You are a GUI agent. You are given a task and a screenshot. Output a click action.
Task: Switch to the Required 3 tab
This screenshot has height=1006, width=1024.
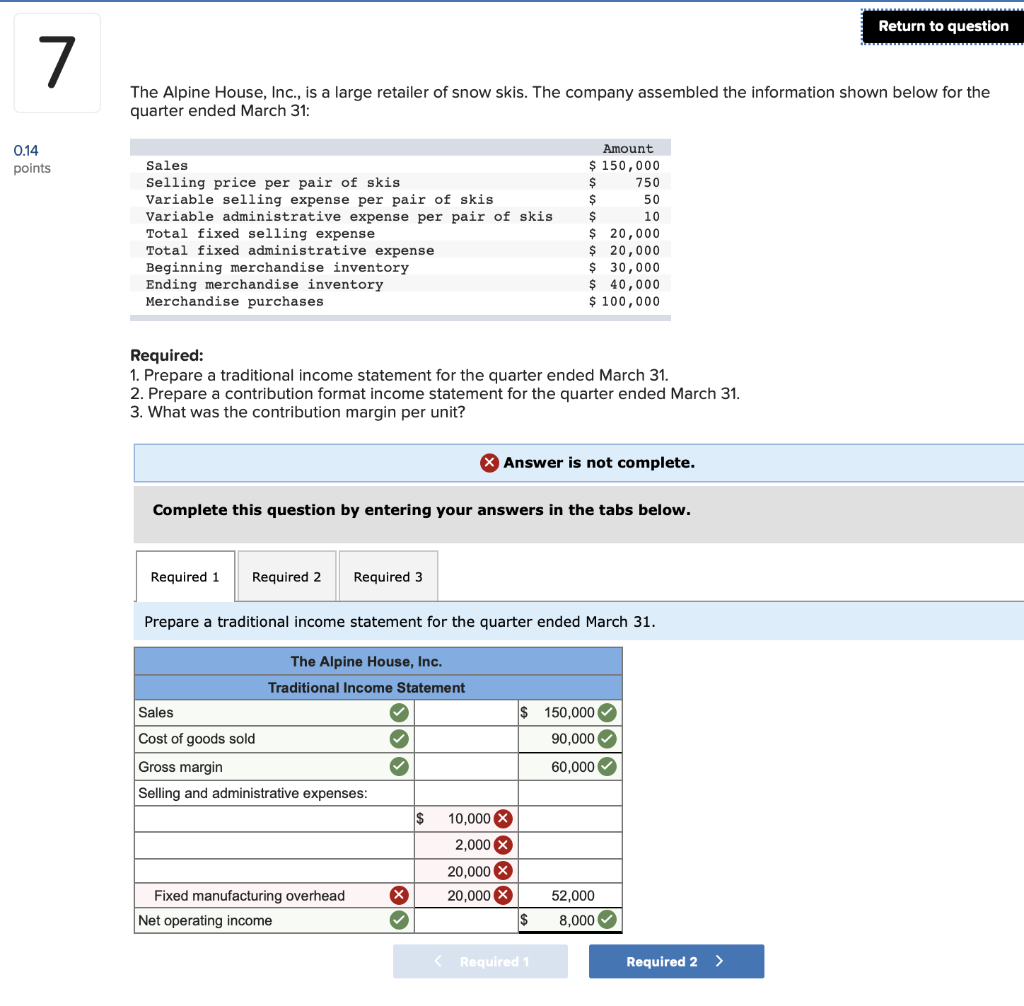coord(388,577)
